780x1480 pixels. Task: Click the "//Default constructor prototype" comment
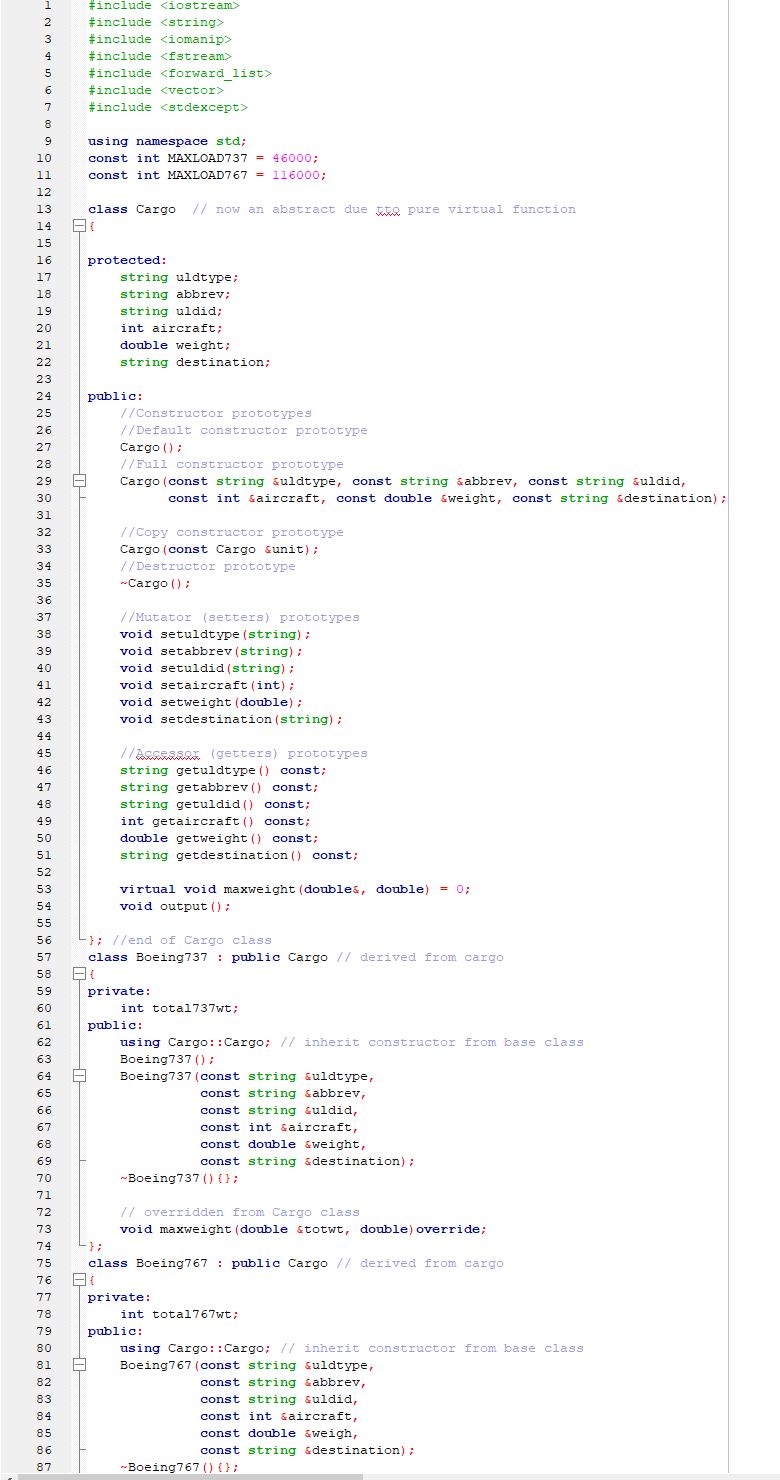244,430
